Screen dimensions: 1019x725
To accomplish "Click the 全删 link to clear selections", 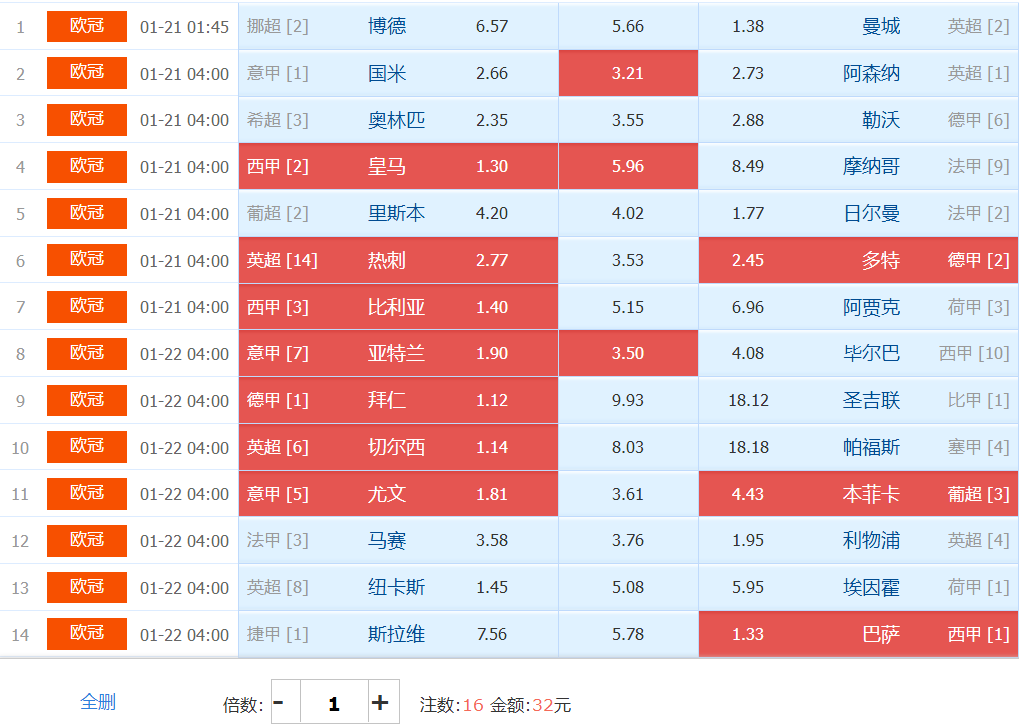I will [x=98, y=702].
